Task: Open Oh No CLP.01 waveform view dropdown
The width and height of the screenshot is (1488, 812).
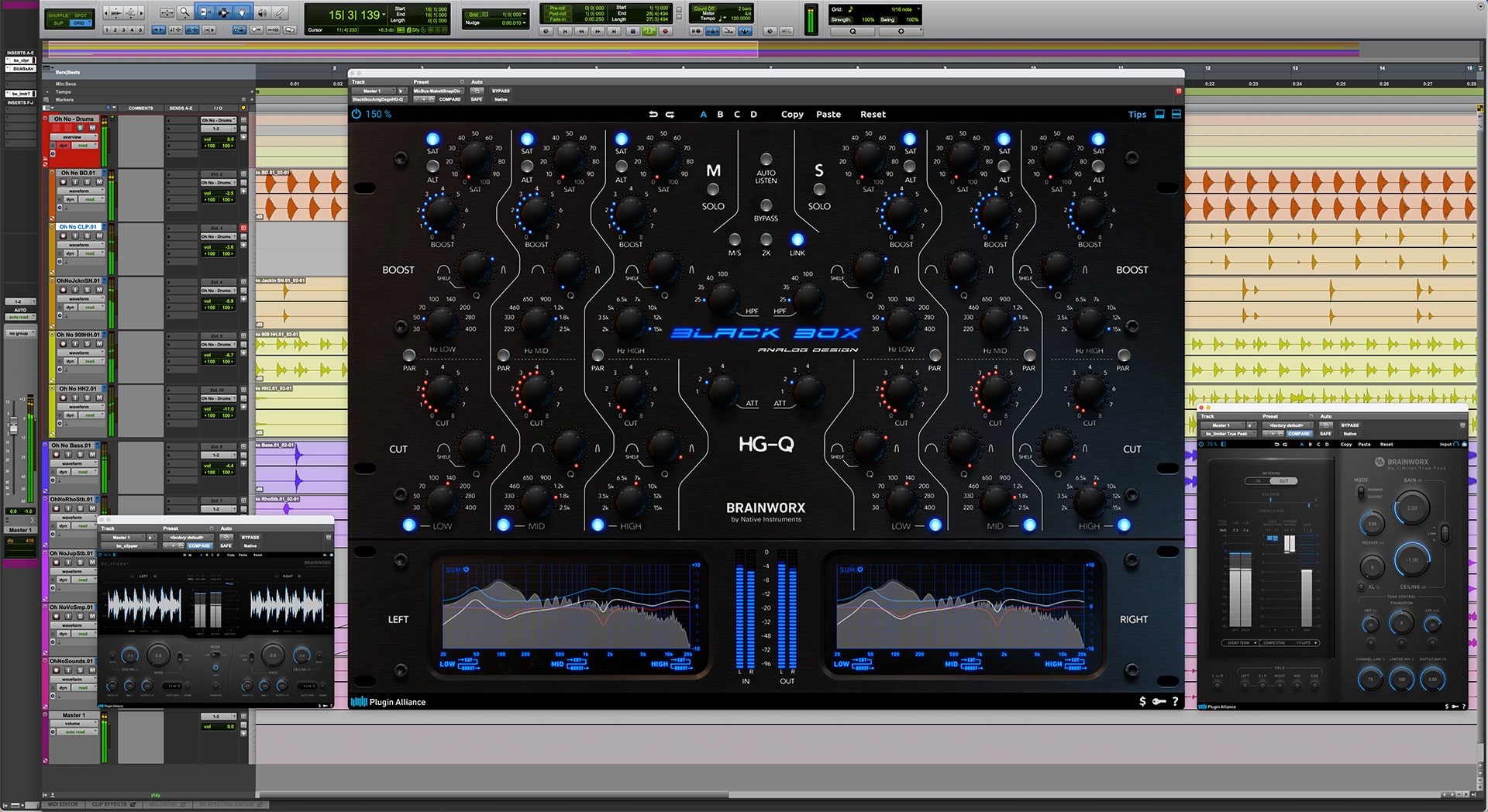Action: (81, 245)
